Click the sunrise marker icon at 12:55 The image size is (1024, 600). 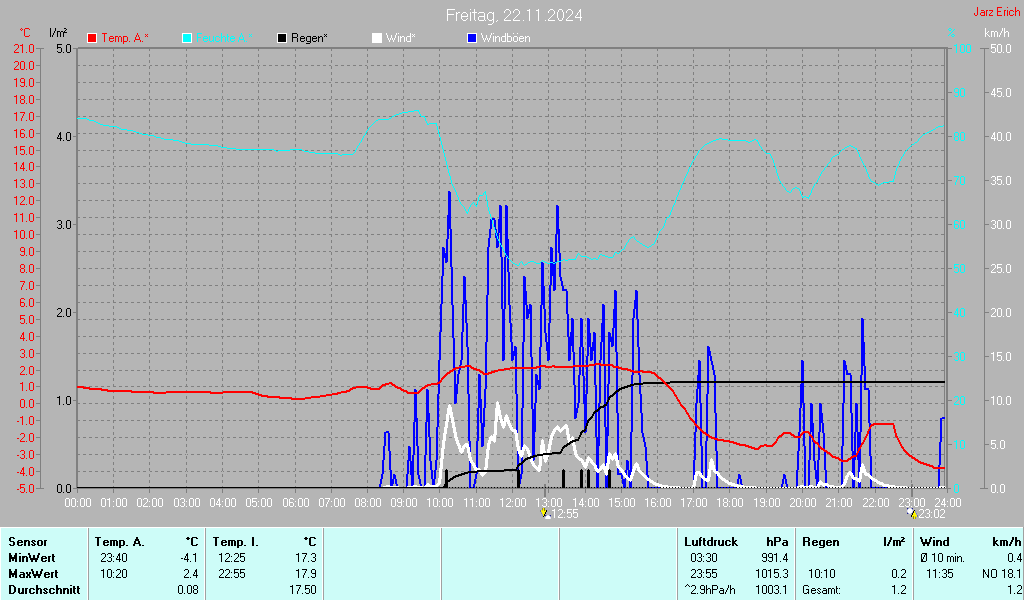(545, 513)
